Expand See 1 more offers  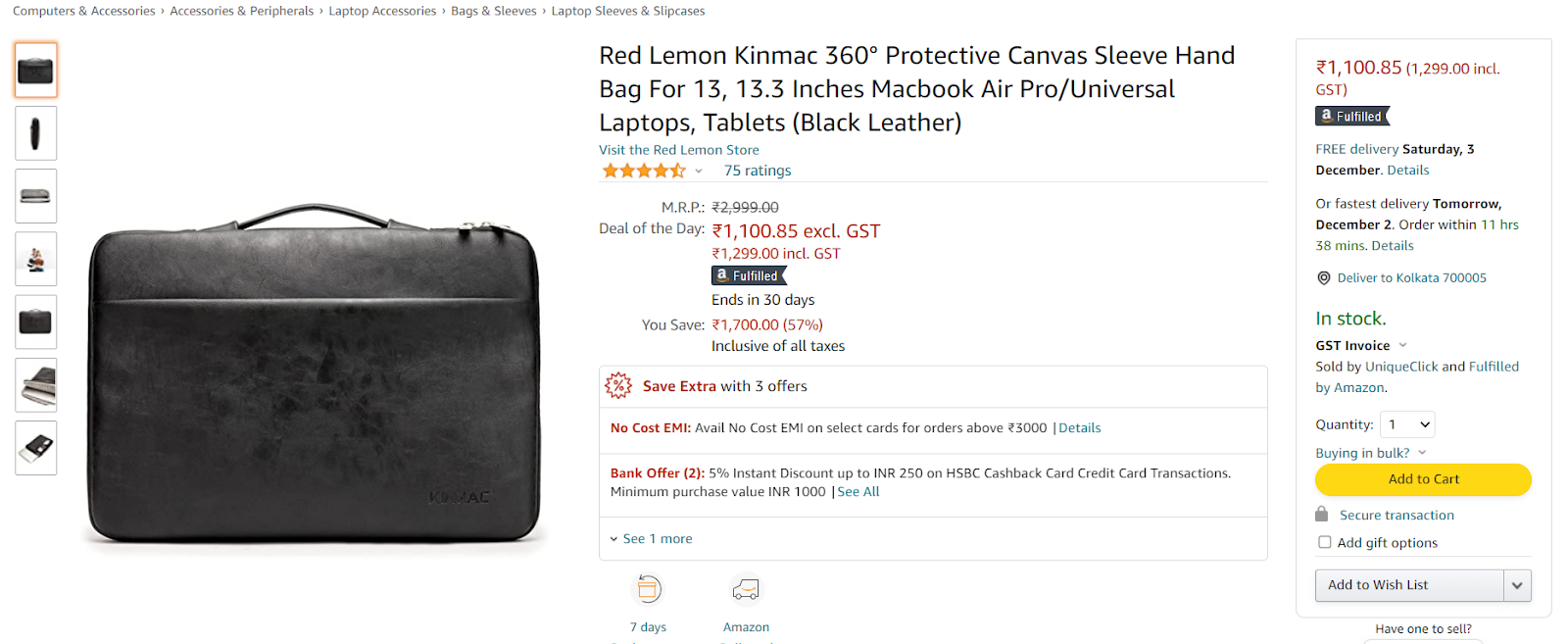coord(652,539)
